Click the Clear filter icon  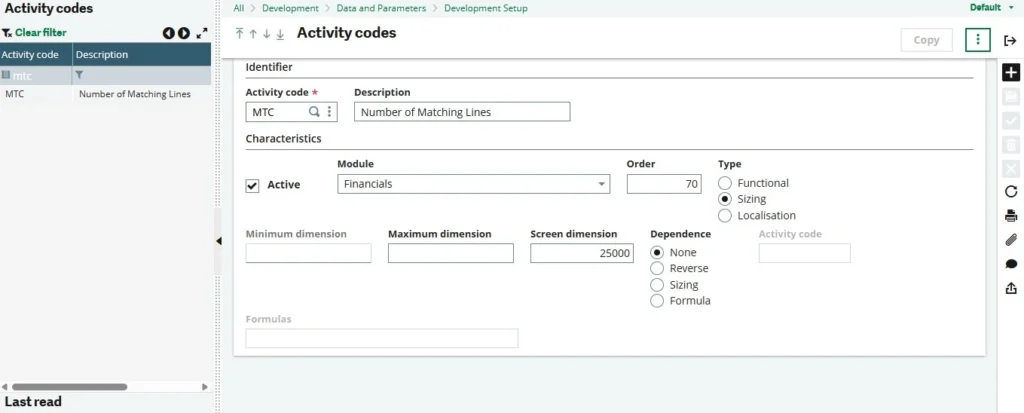click(x=7, y=33)
